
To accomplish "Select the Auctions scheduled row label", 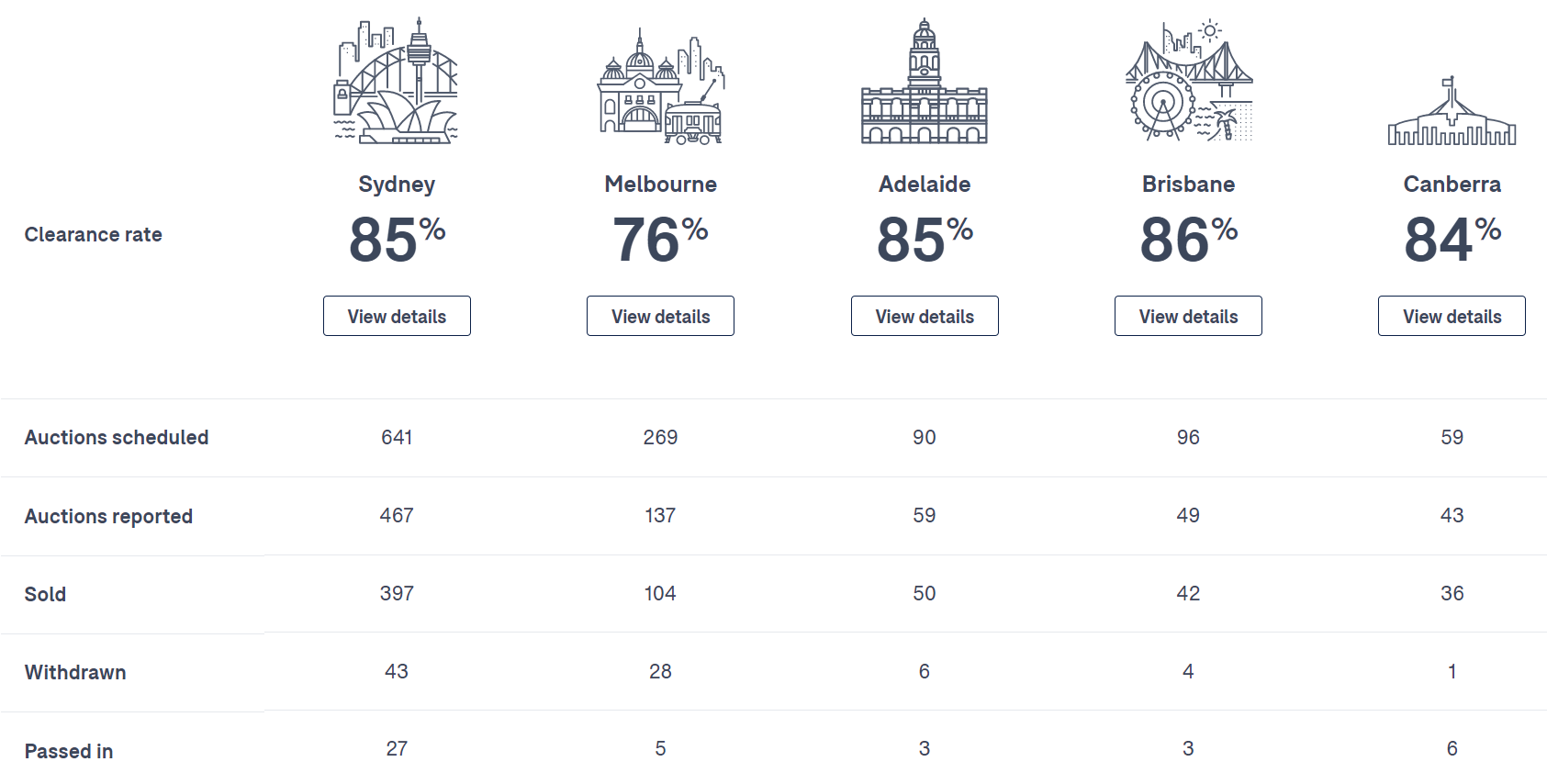I will [117, 437].
